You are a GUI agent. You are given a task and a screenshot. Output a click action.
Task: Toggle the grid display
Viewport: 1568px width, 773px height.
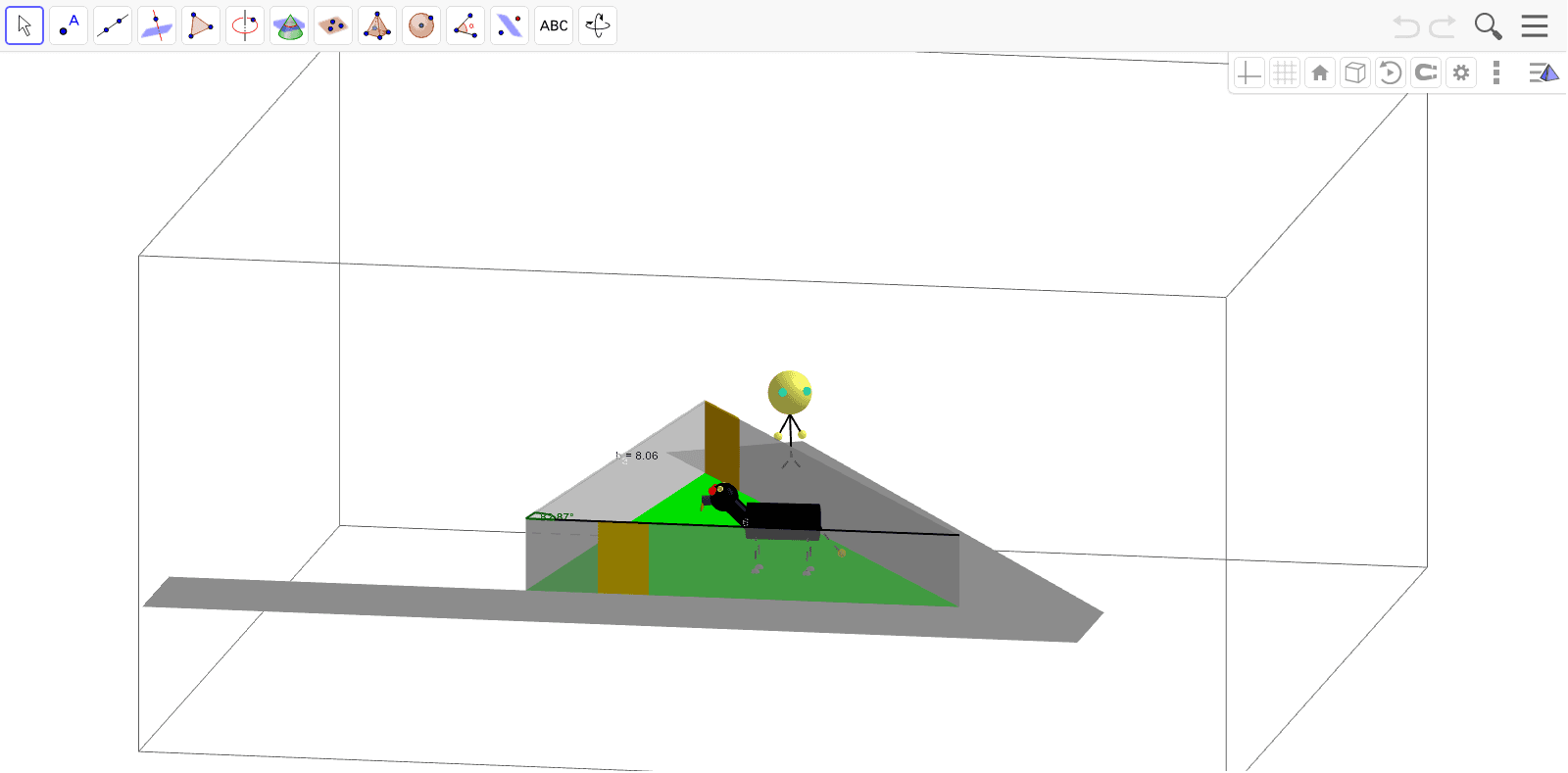pos(1285,72)
